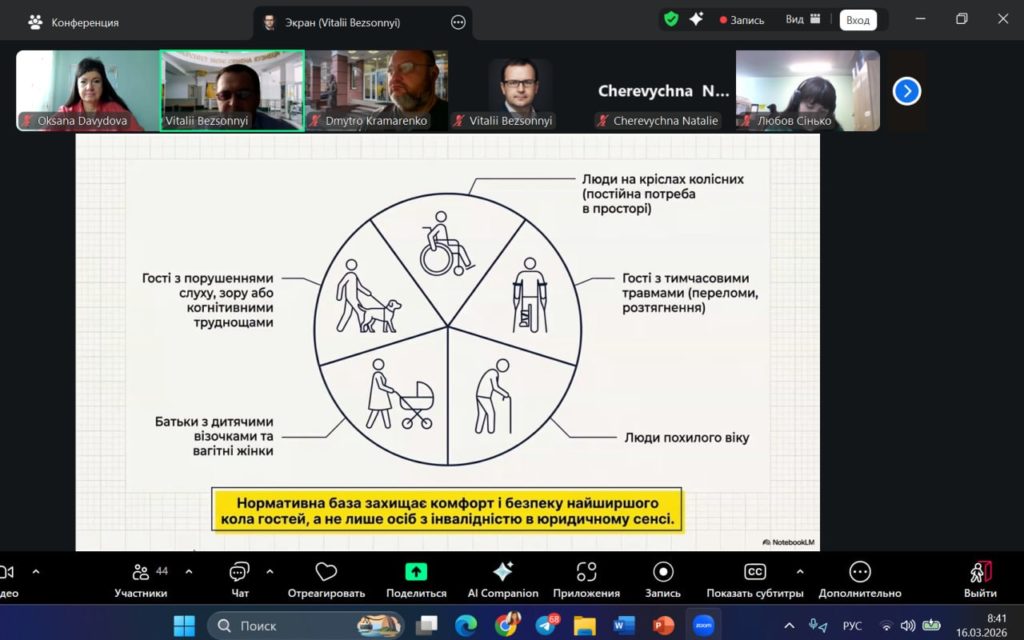Select Dmytro Kramarenko's video thumbnail
The height and width of the screenshot is (640, 1024).
coord(376,91)
